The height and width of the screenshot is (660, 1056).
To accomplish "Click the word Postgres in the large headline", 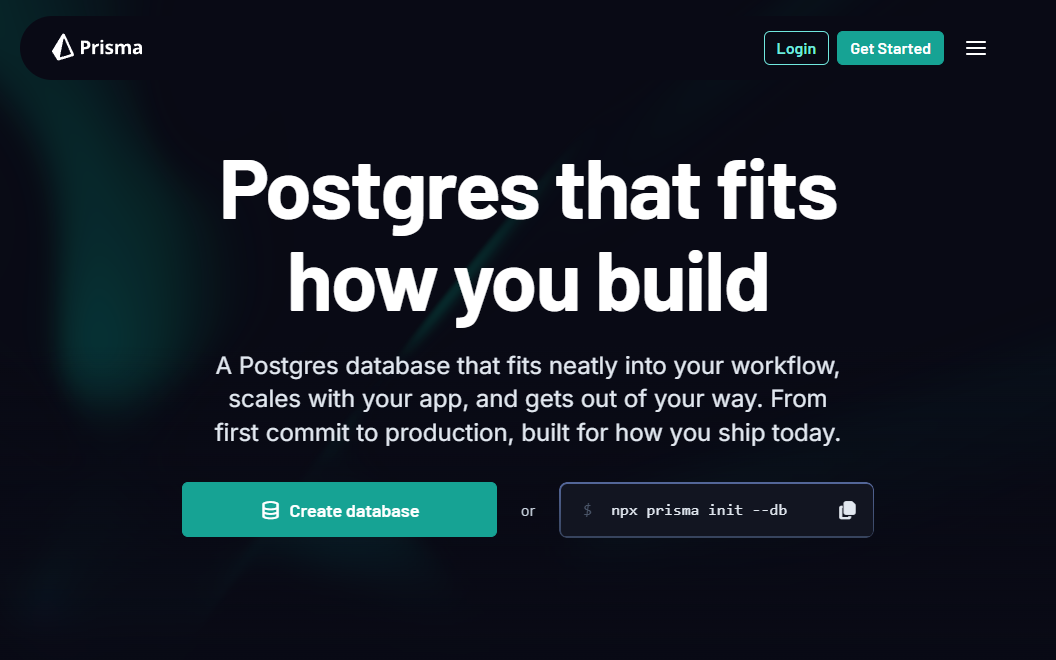I will click(x=379, y=191).
